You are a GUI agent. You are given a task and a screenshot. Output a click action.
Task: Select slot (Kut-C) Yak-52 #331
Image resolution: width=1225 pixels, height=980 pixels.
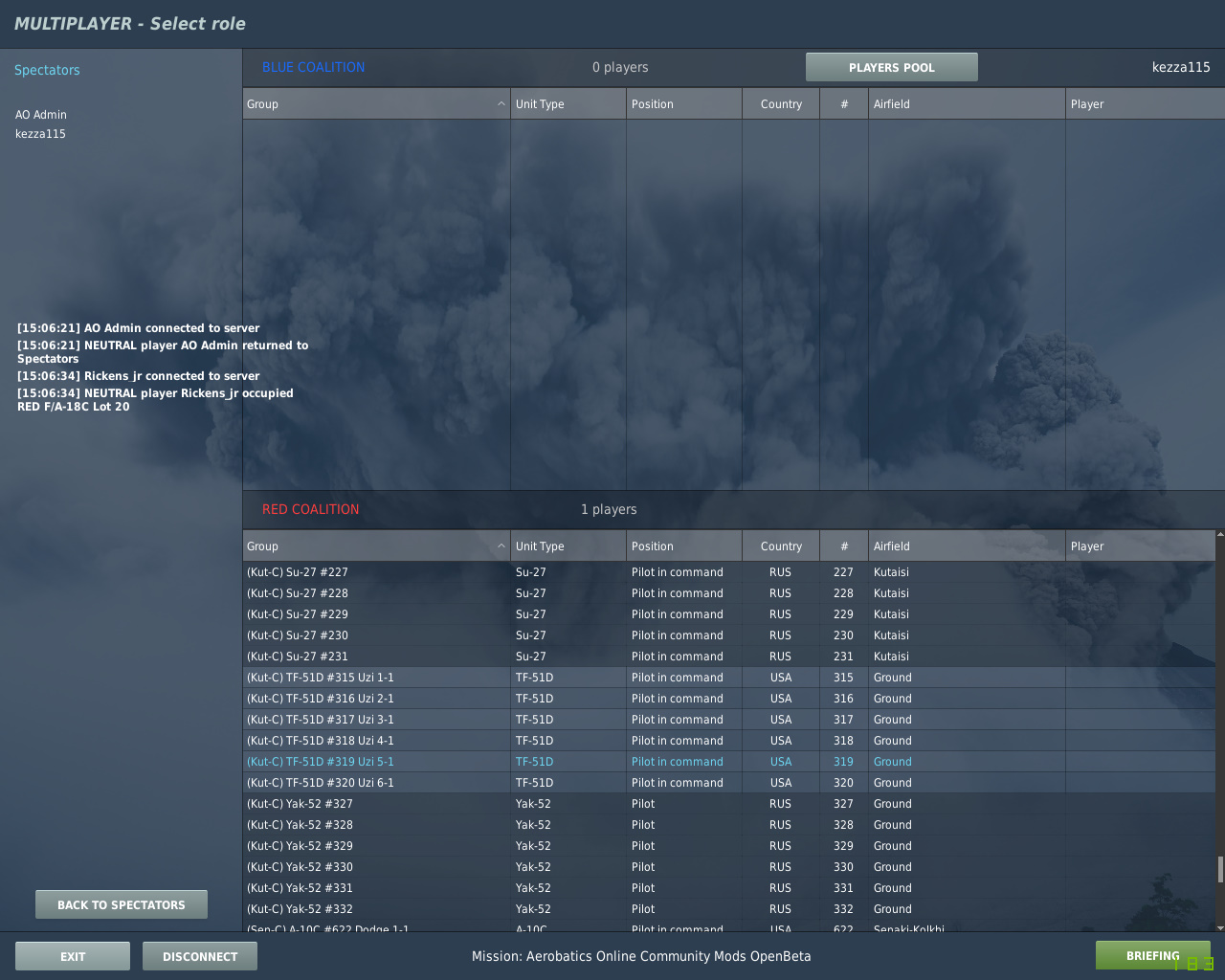point(728,888)
